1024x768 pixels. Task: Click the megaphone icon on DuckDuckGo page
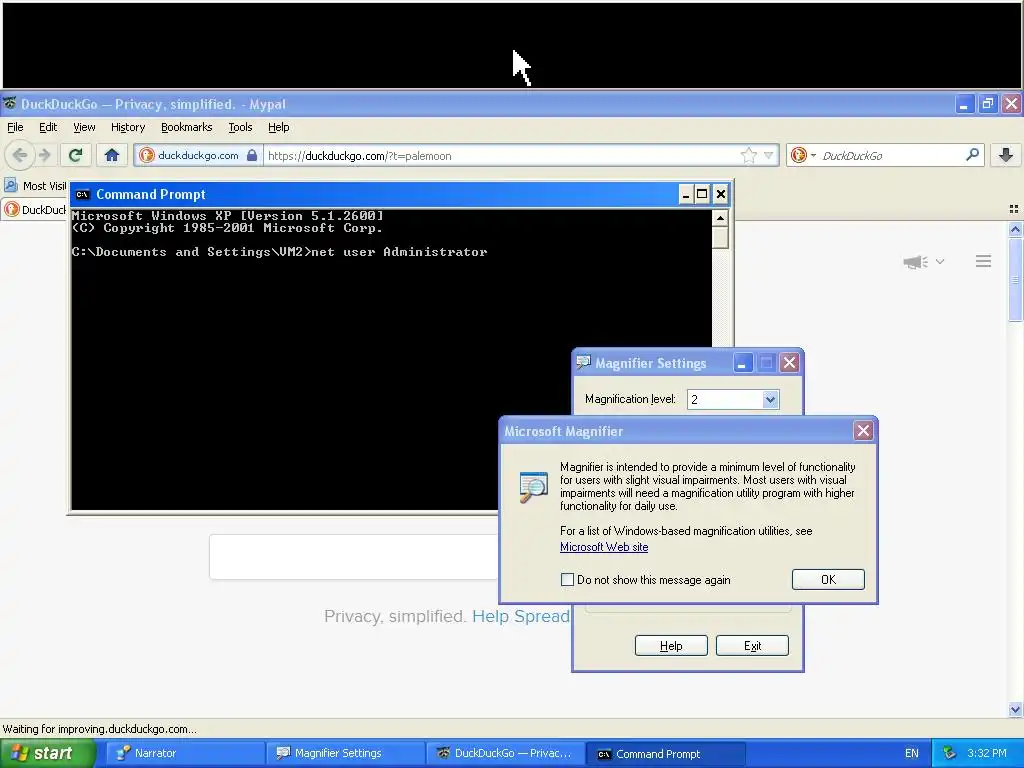point(916,262)
